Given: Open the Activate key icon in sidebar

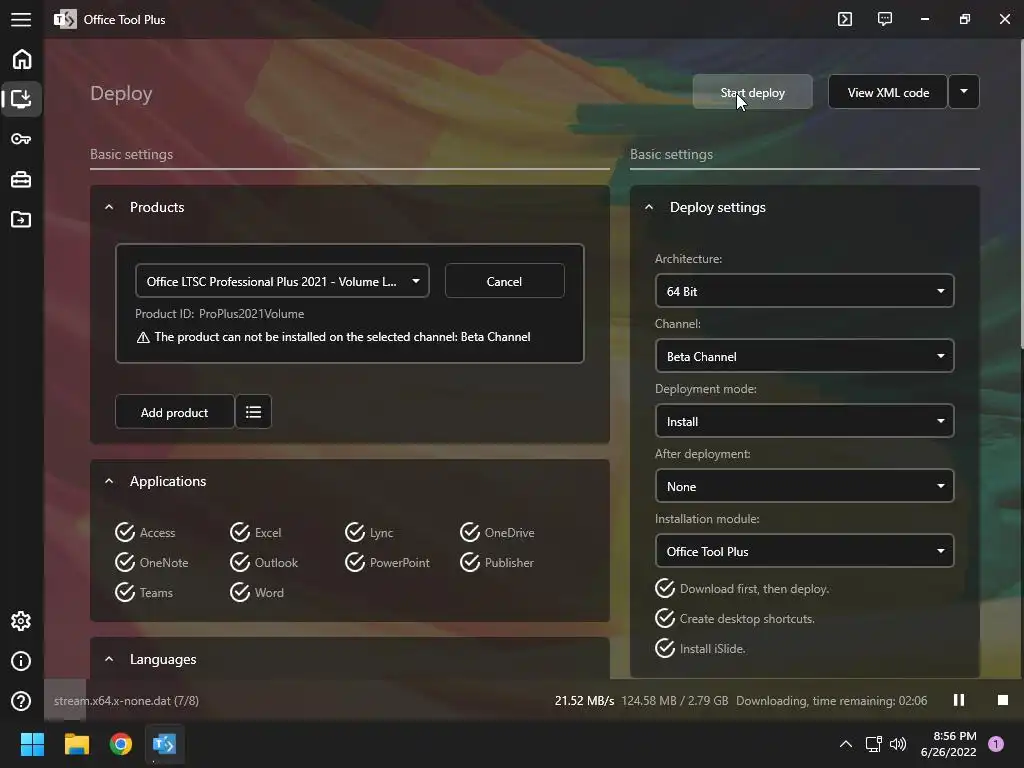Looking at the screenshot, I should (21, 139).
